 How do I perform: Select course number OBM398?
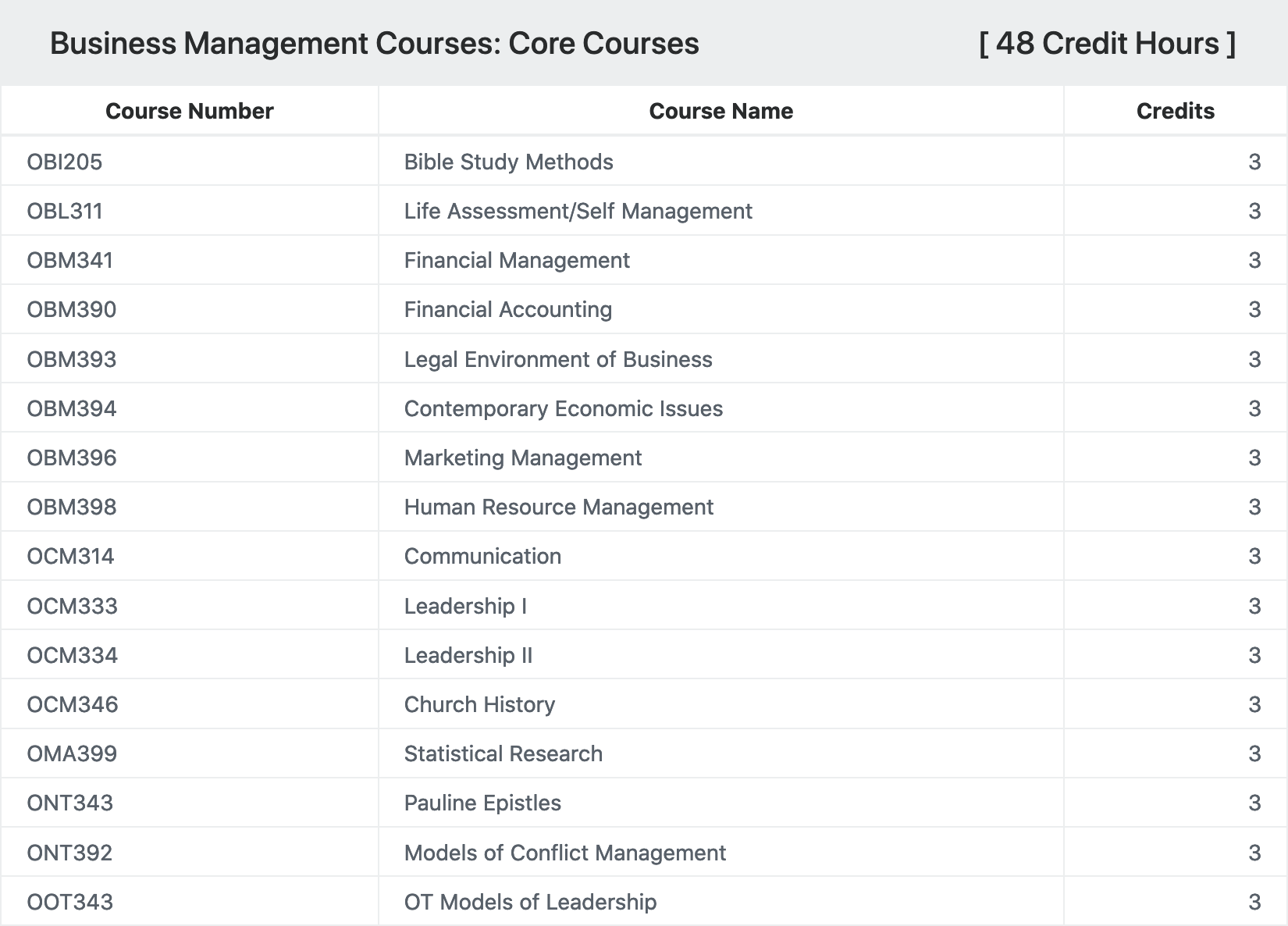click(72, 507)
